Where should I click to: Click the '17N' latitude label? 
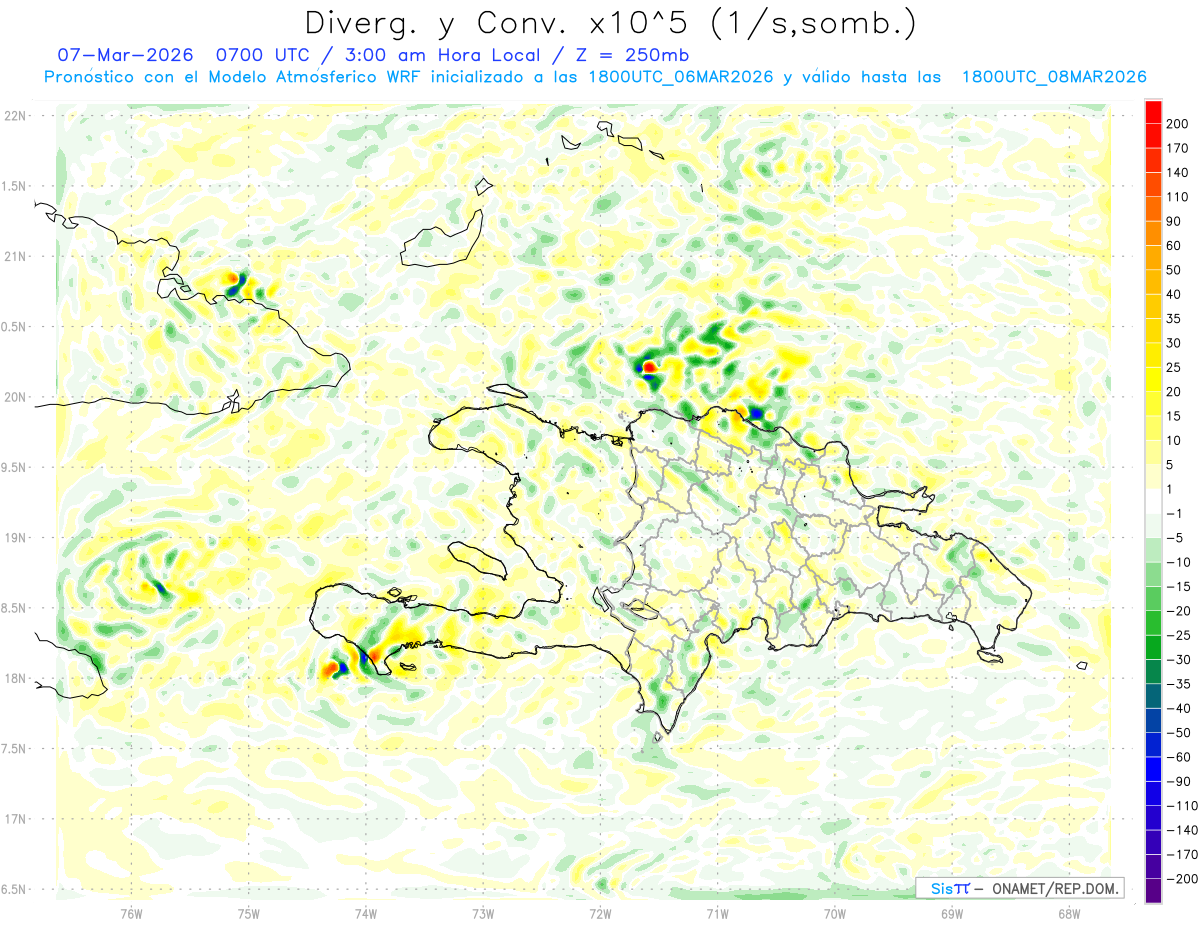pyautogui.click(x=14, y=819)
